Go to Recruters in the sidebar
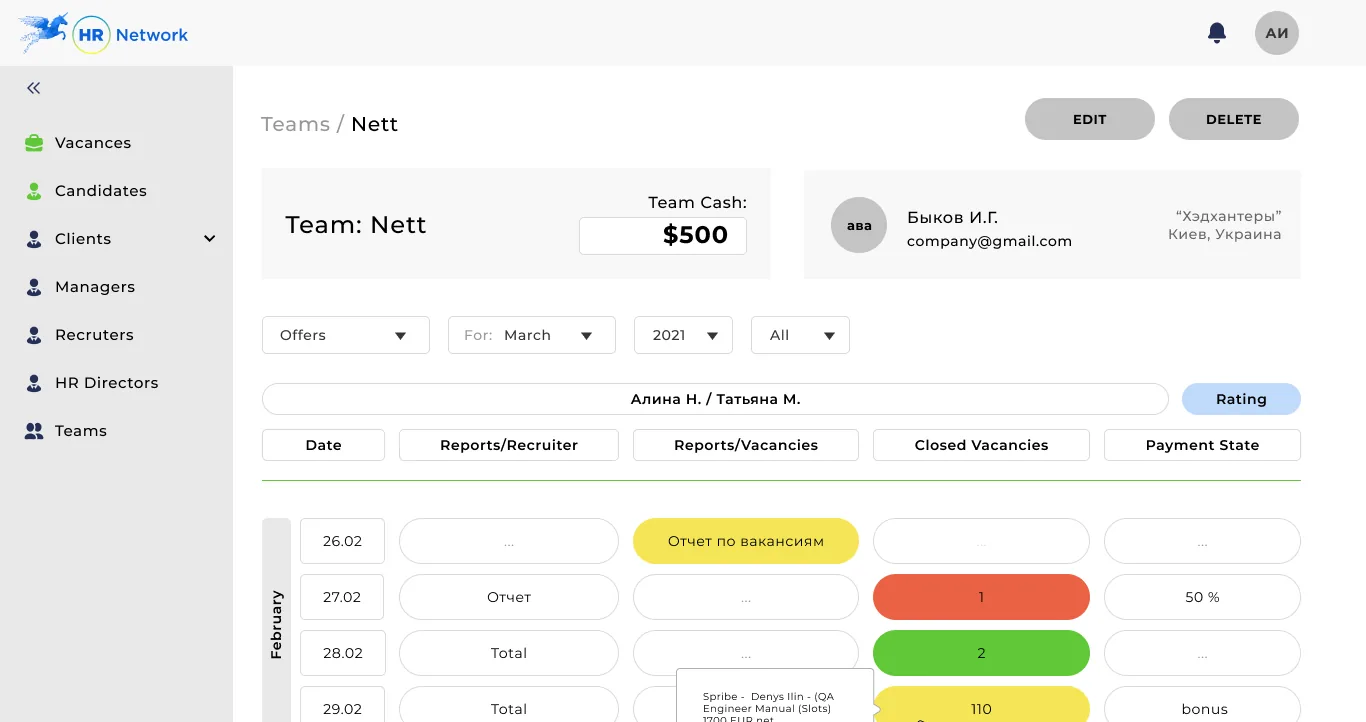 [94, 335]
